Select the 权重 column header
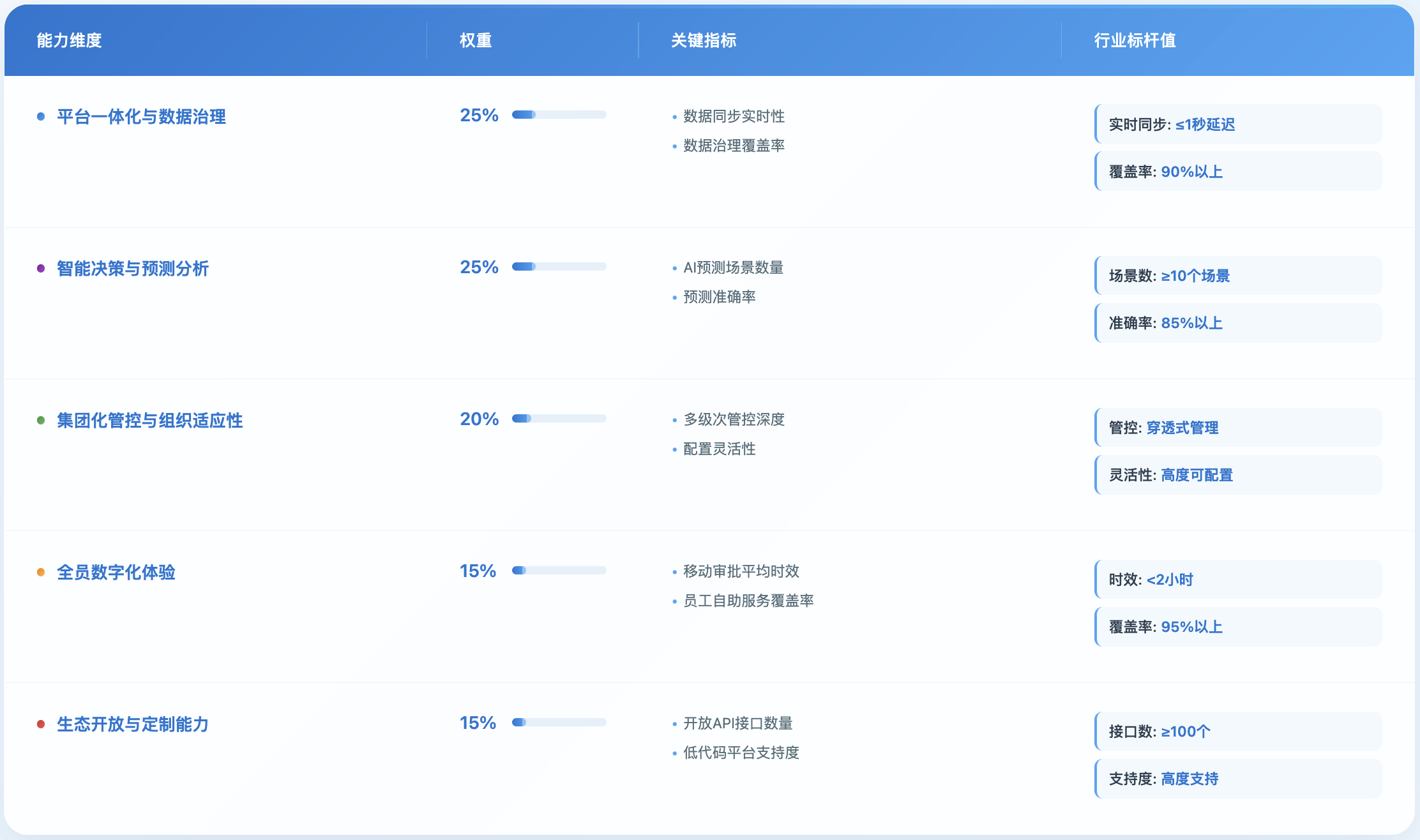1420x840 pixels. point(476,40)
